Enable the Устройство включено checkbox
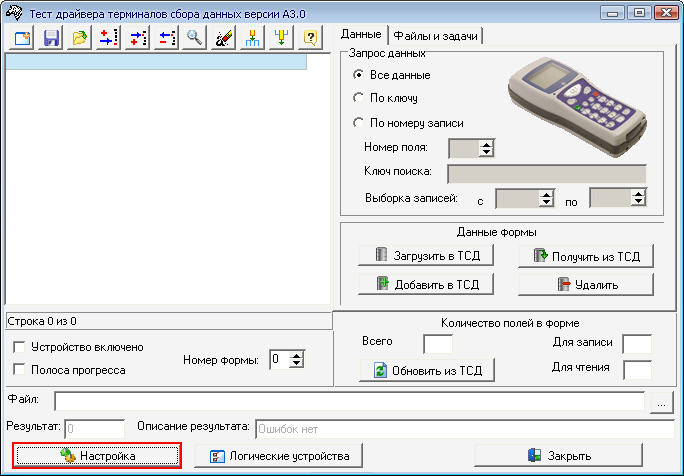Viewport: 684px width, 476px height. [19, 347]
